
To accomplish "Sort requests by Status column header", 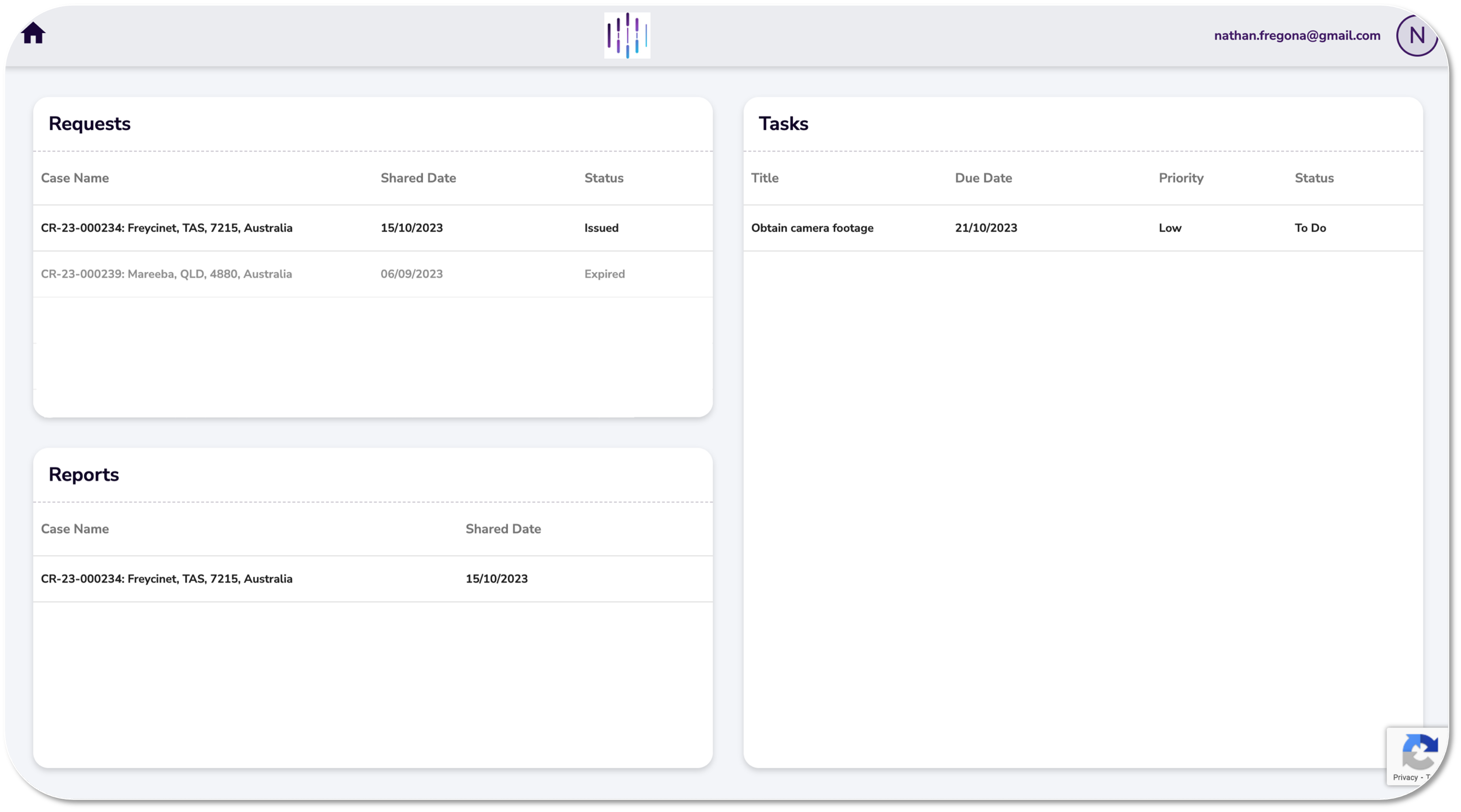I will [x=603, y=178].
